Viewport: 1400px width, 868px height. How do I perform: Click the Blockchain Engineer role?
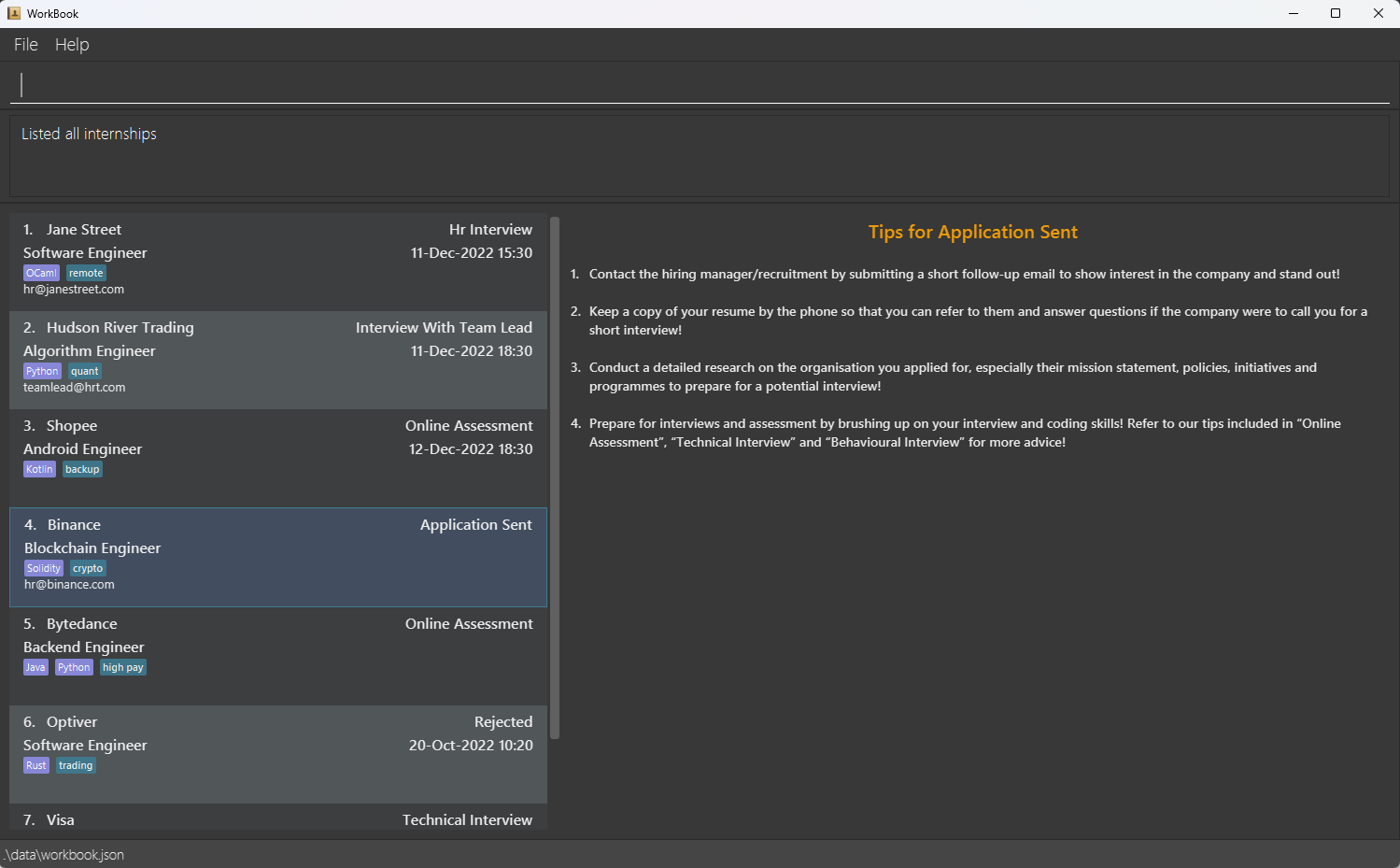click(x=92, y=548)
